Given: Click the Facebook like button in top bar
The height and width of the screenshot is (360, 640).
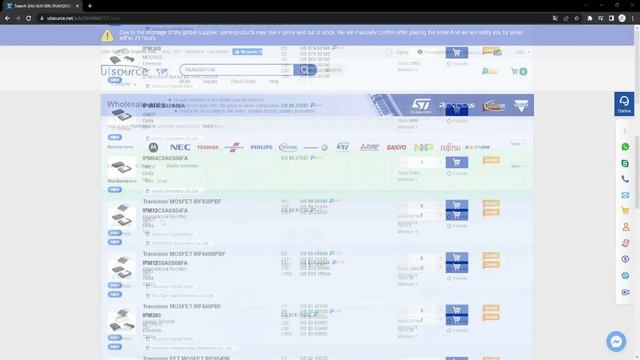Looking at the screenshot, I should point(247,52).
